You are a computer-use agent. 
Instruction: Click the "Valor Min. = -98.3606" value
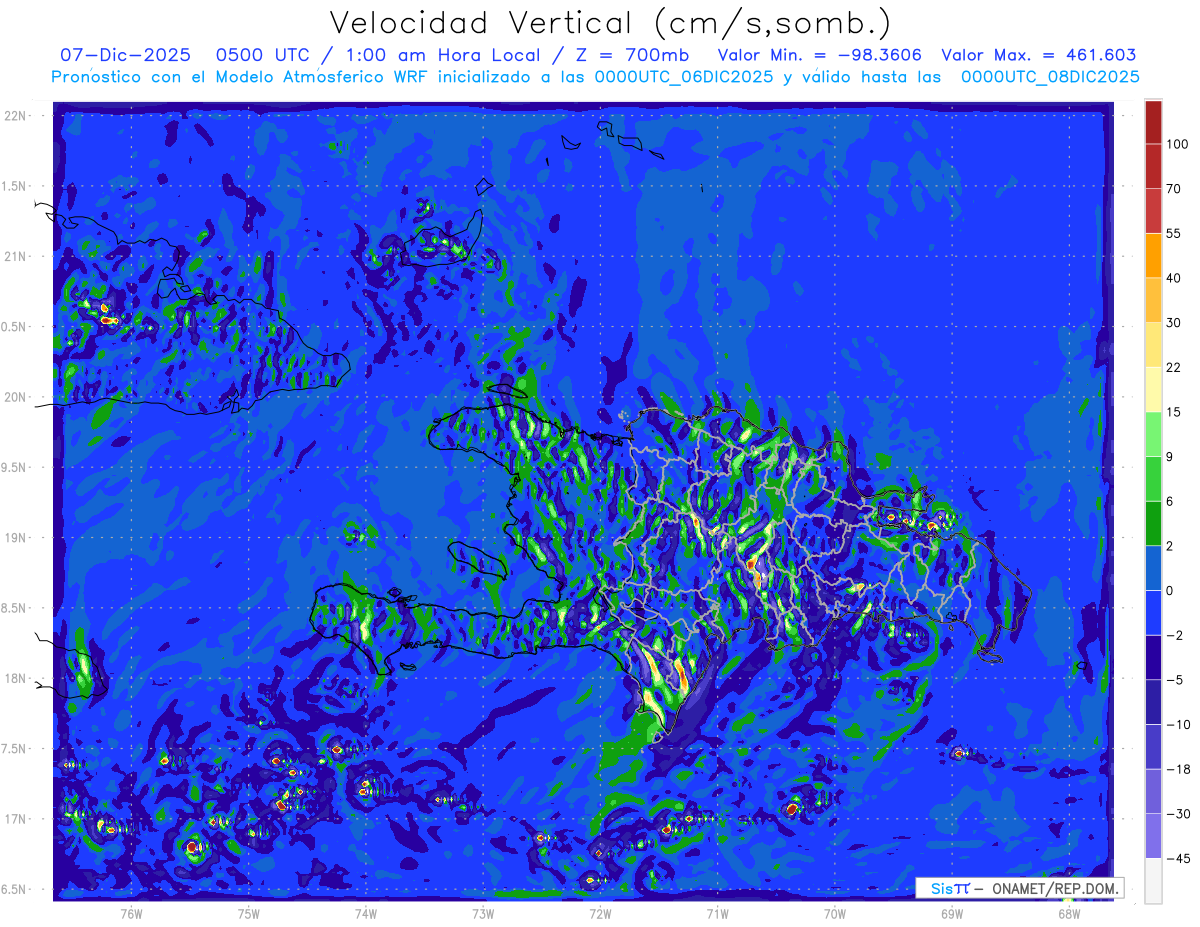[x=820, y=55]
